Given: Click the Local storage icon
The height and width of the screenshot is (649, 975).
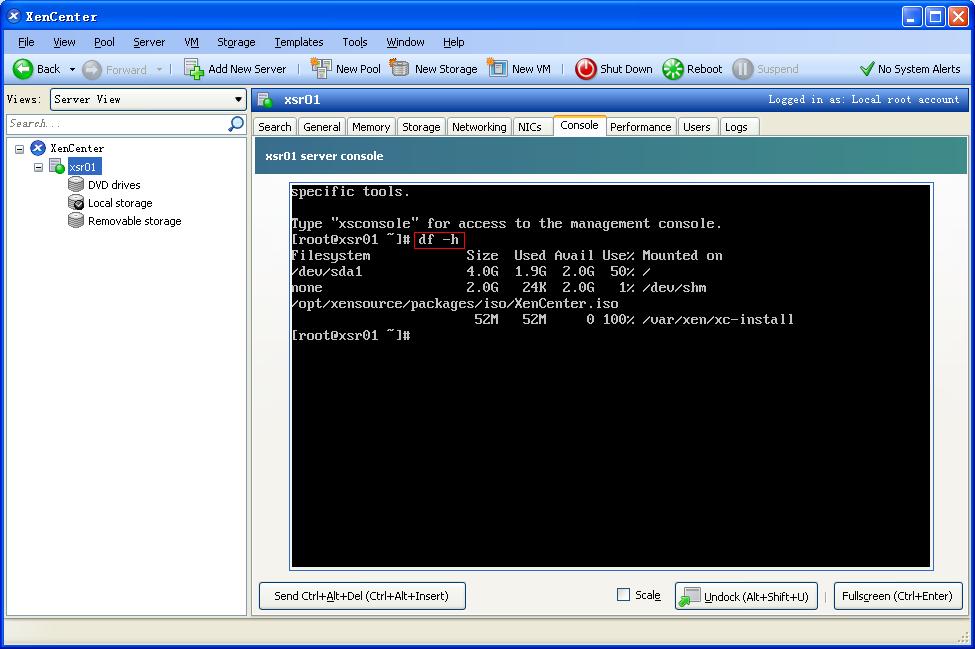Looking at the screenshot, I should click(x=76, y=203).
